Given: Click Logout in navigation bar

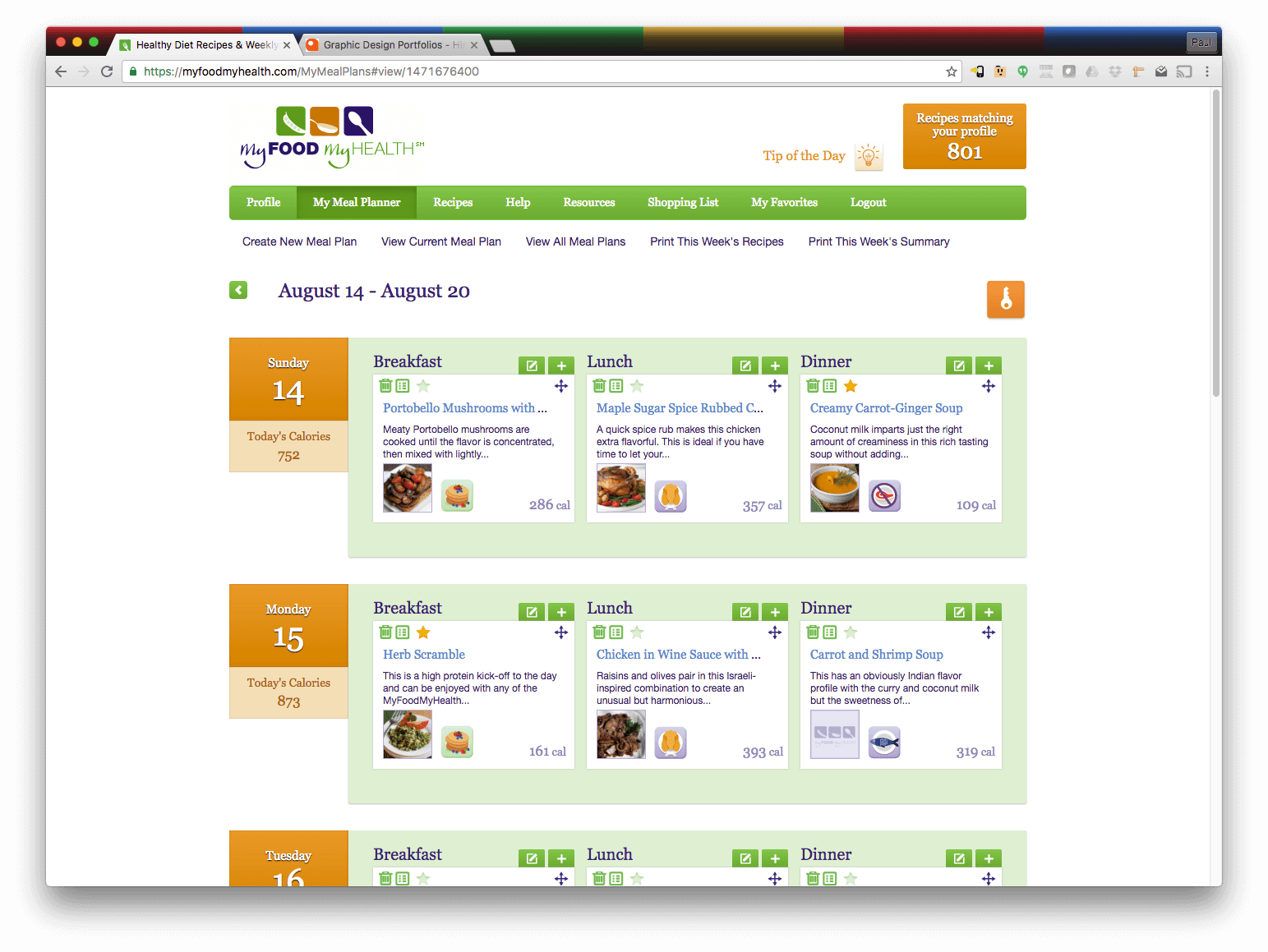Looking at the screenshot, I should [868, 202].
